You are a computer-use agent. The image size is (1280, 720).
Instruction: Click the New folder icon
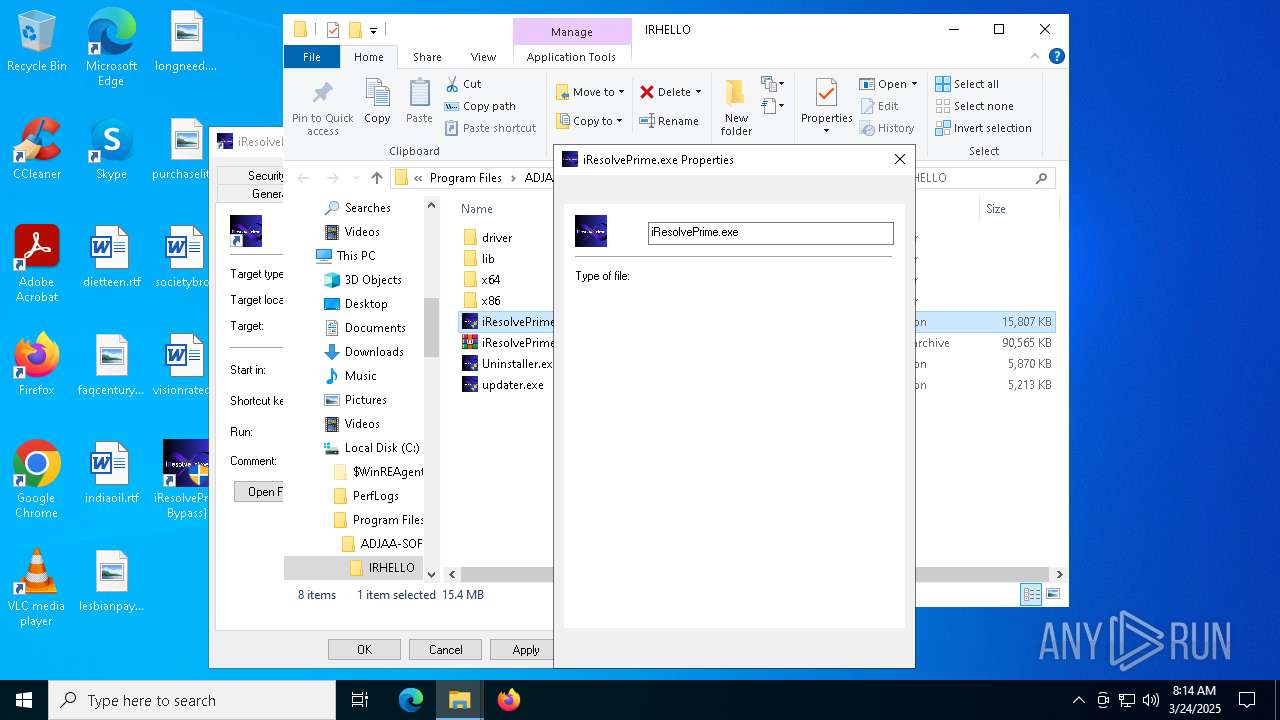tap(736, 93)
